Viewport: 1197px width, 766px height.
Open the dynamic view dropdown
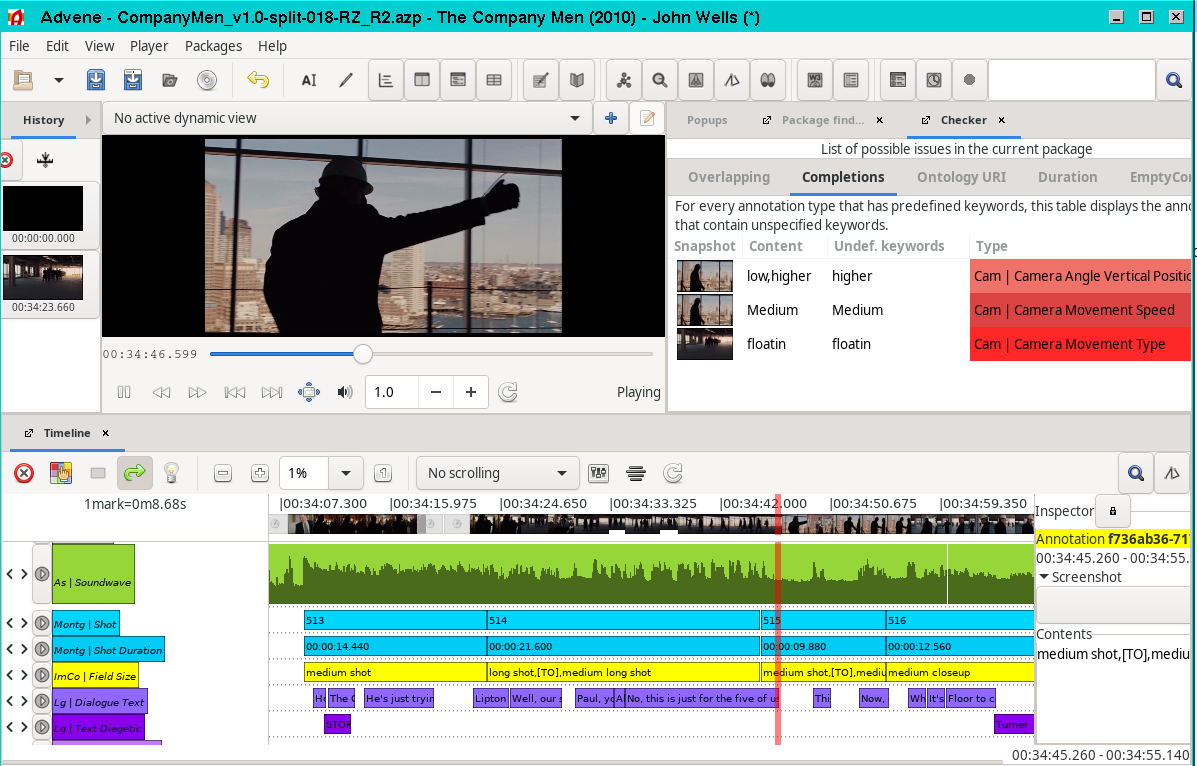tap(574, 118)
